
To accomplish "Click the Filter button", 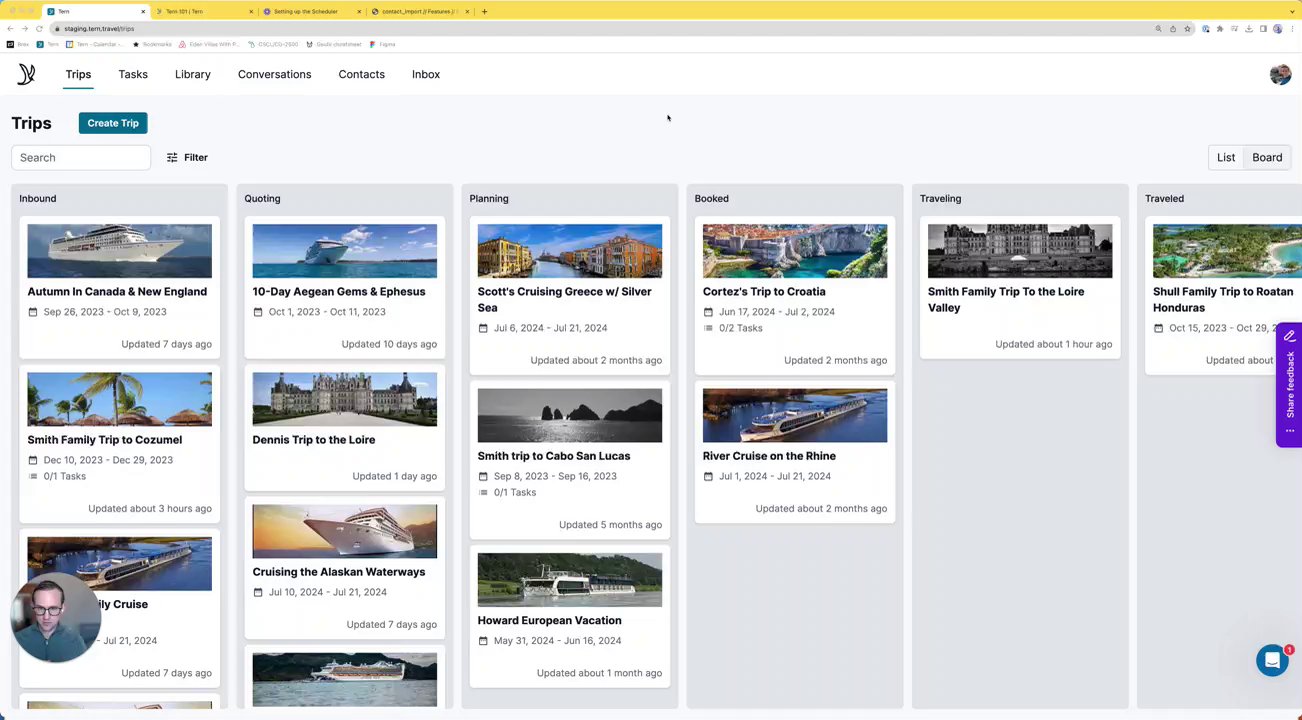I will 187,158.
